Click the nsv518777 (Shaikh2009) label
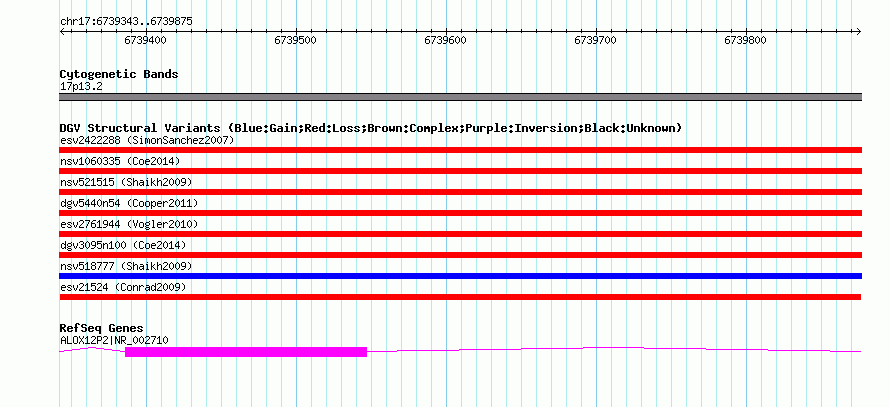This screenshot has width=890, height=407. point(126,266)
